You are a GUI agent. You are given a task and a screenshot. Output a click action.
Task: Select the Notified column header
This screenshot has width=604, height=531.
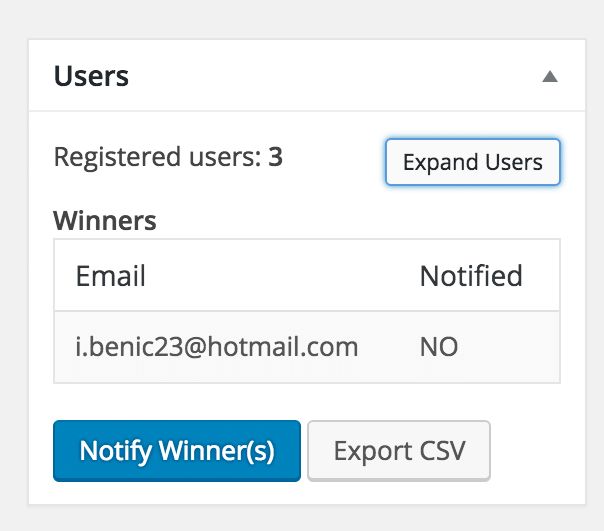(x=471, y=276)
